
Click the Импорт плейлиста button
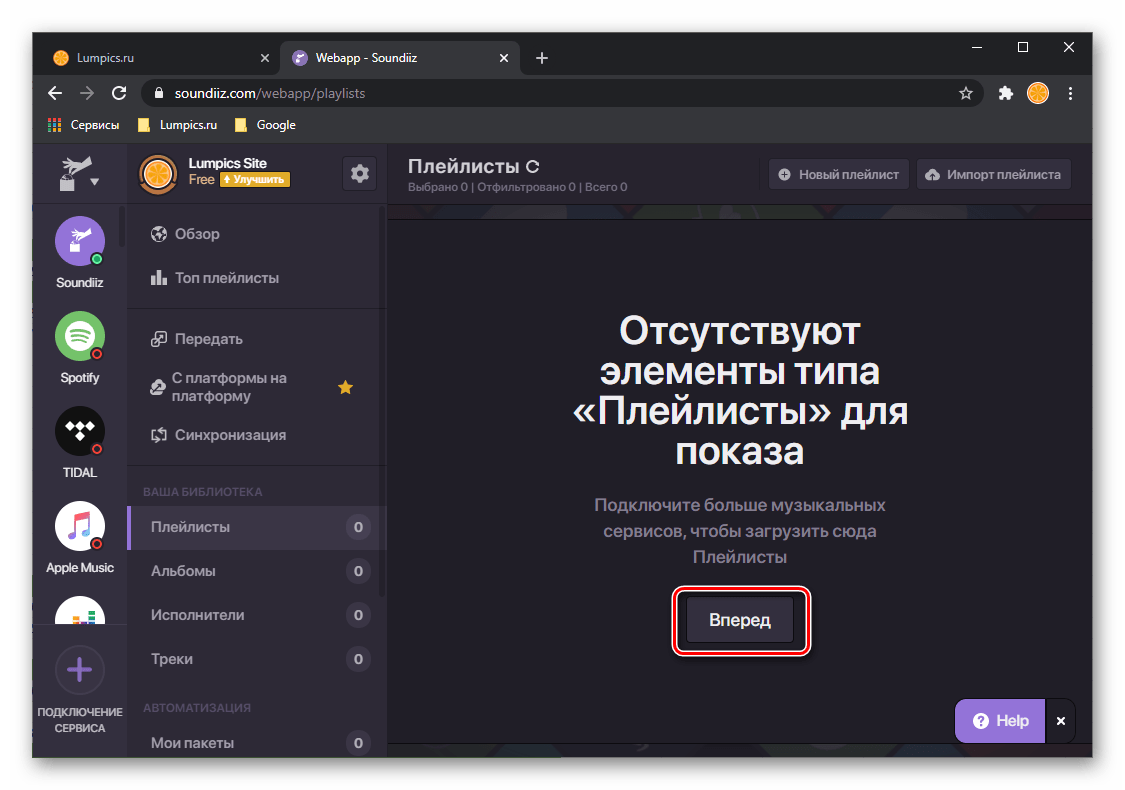(x=993, y=174)
